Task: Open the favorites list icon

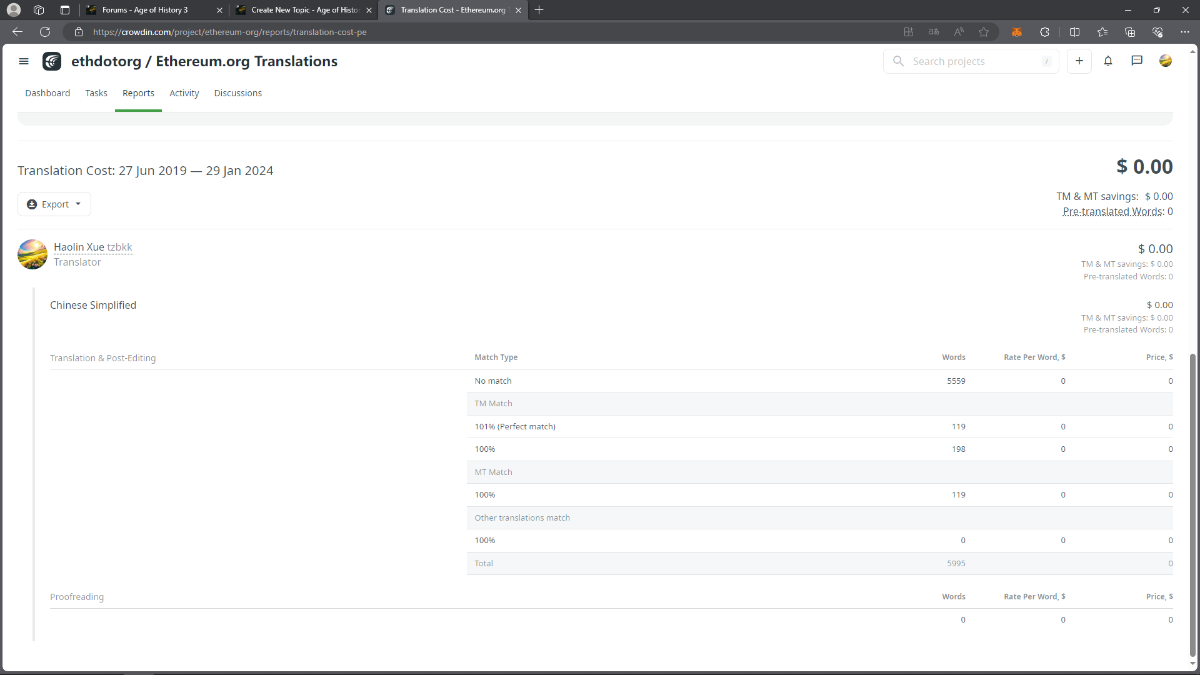Action: [x=1102, y=31]
